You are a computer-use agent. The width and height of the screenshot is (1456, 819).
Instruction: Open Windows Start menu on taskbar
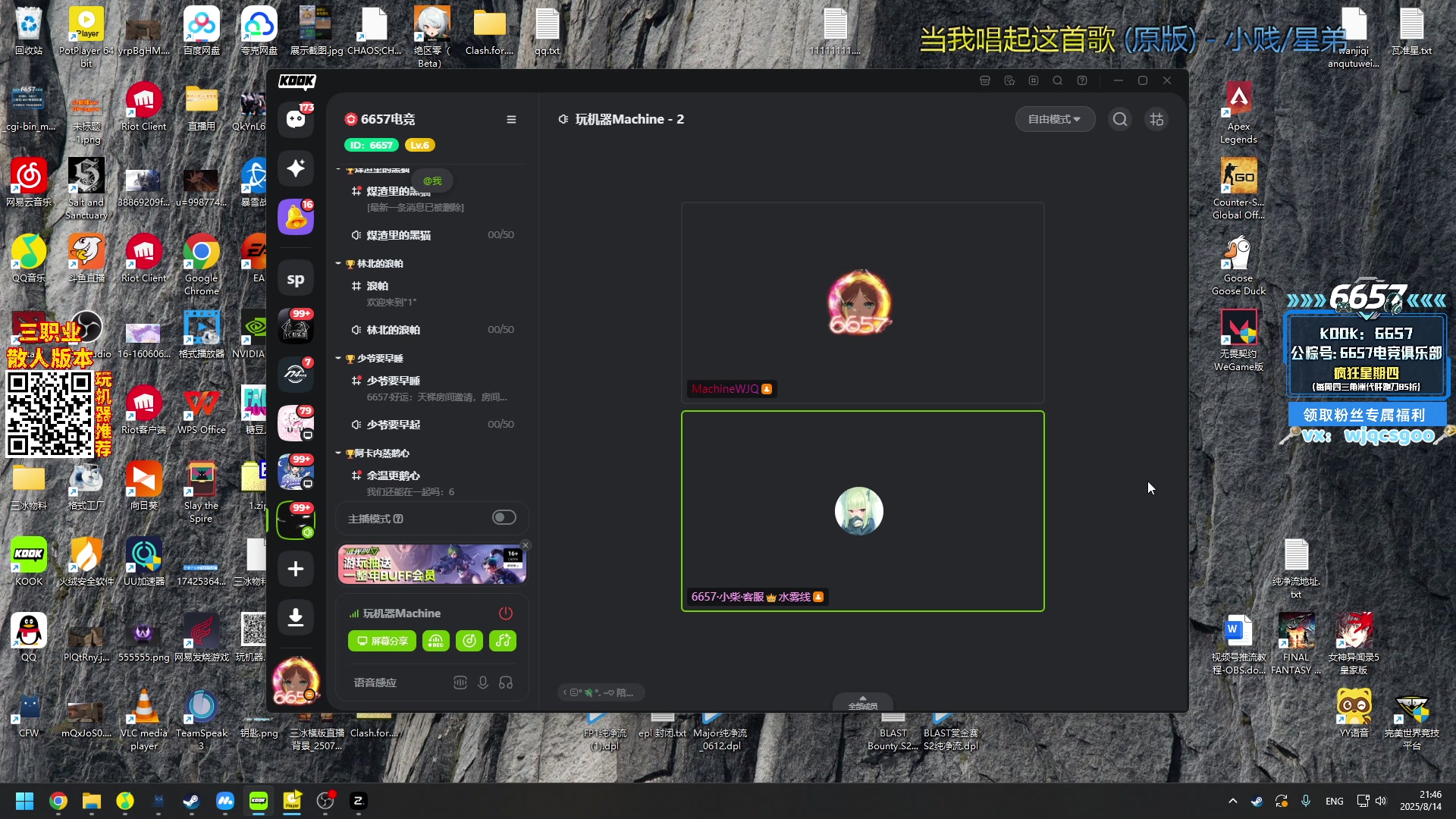pyautogui.click(x=24, y=801)
